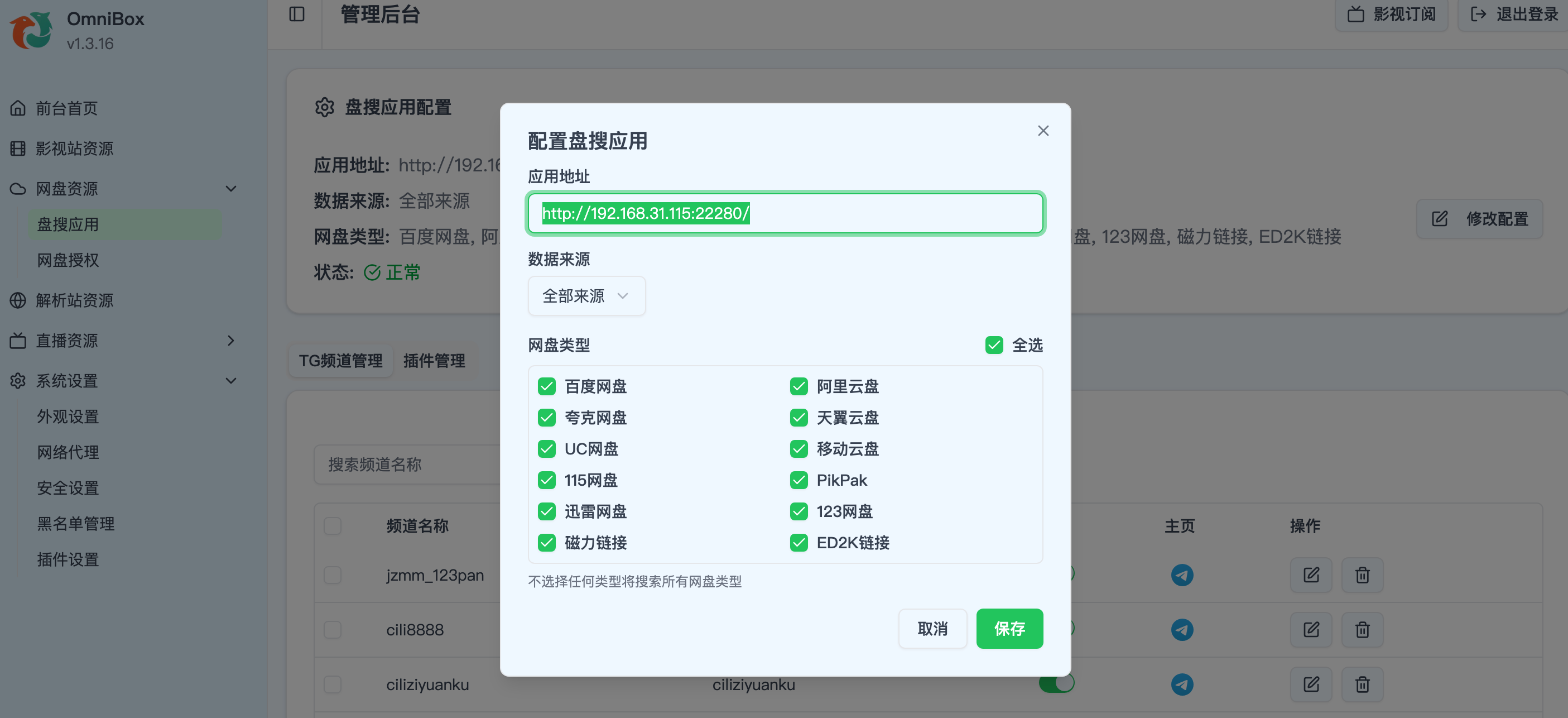Close the 配置盘搜应用 dialog with X
The height and width of the screenshot is (718, 1568).
click(1043, 131)
